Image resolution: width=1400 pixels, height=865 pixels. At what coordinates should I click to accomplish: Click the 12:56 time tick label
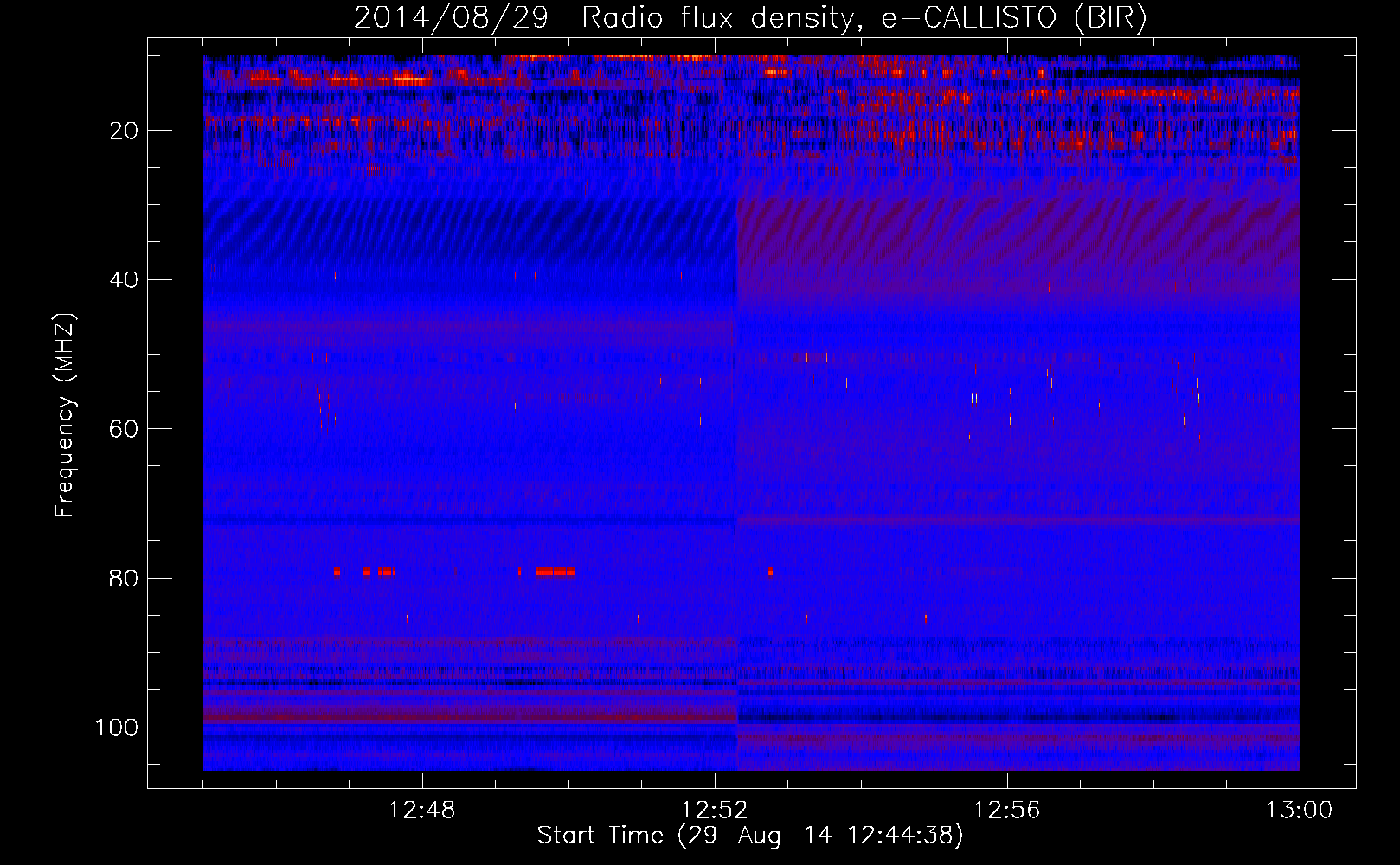click(x=1007, y=811)
